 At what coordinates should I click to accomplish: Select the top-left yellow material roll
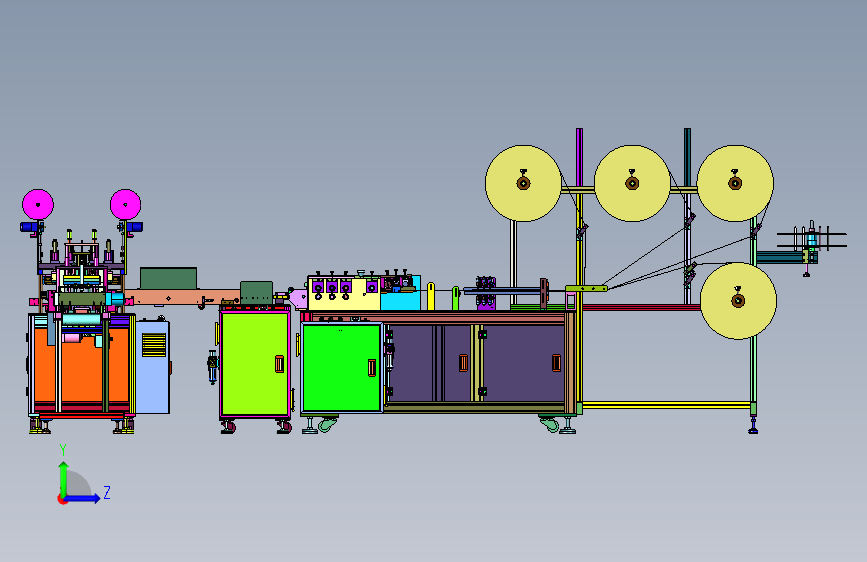(x=523, y=183)
